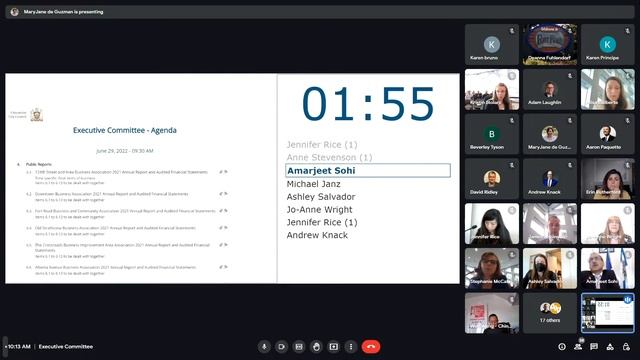Open the 17 others participants tile
Image resolution: width=640 pixels, height=360 pixels.
pos(550,313)
